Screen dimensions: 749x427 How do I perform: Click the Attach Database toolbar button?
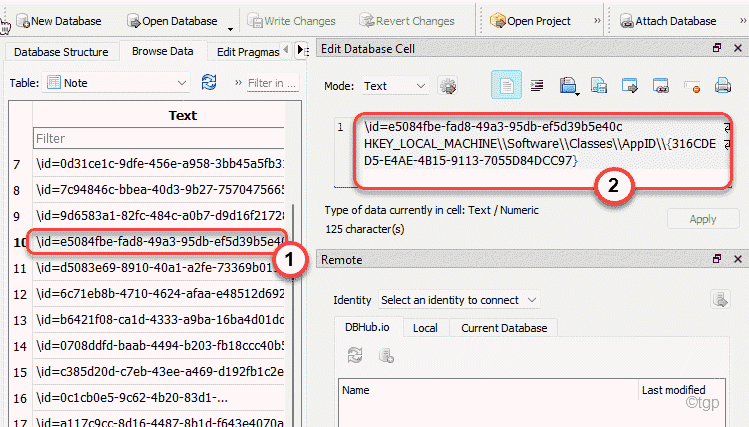click(x=668, y=21)
